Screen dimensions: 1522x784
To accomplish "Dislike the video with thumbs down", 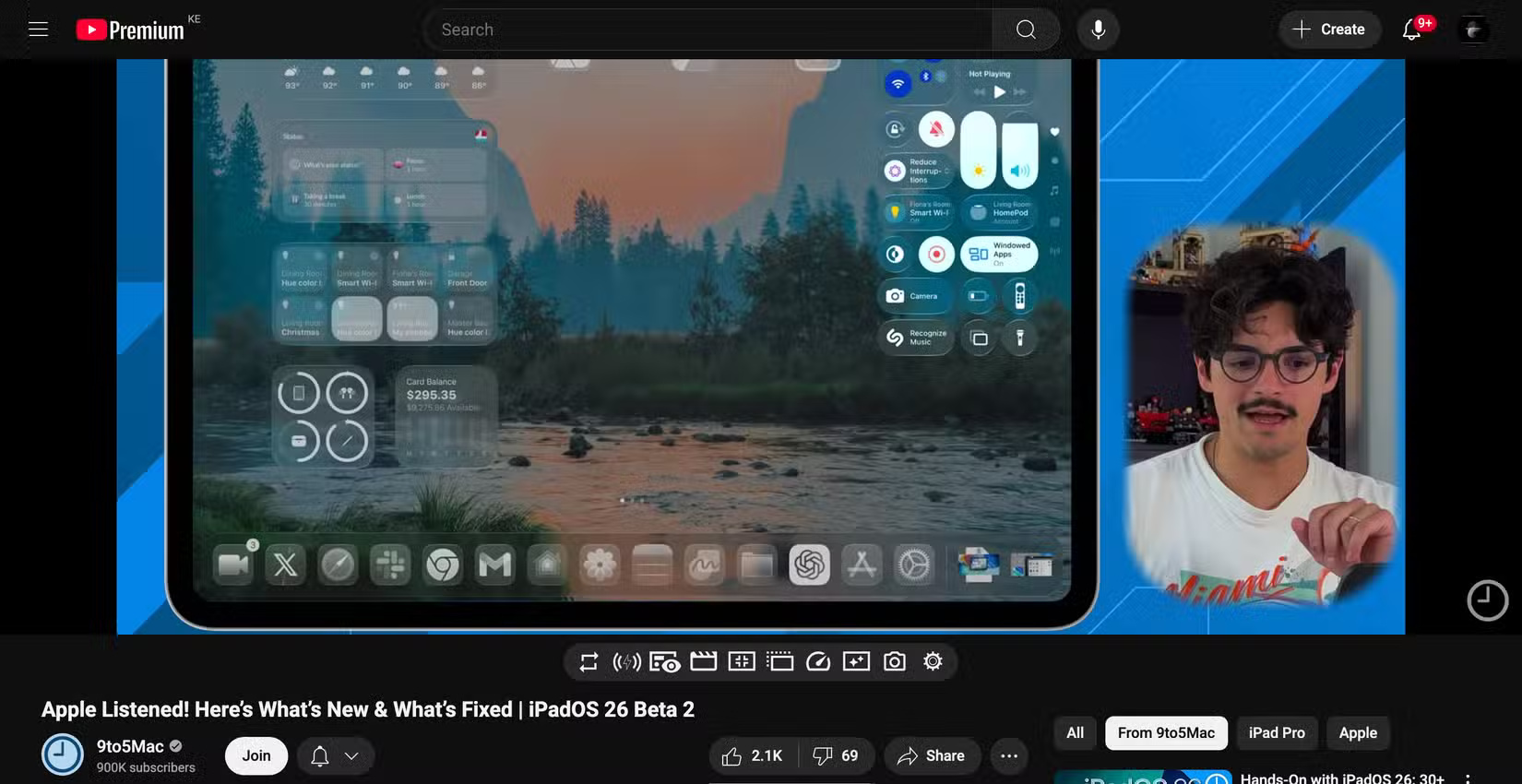I will (836, 756).
